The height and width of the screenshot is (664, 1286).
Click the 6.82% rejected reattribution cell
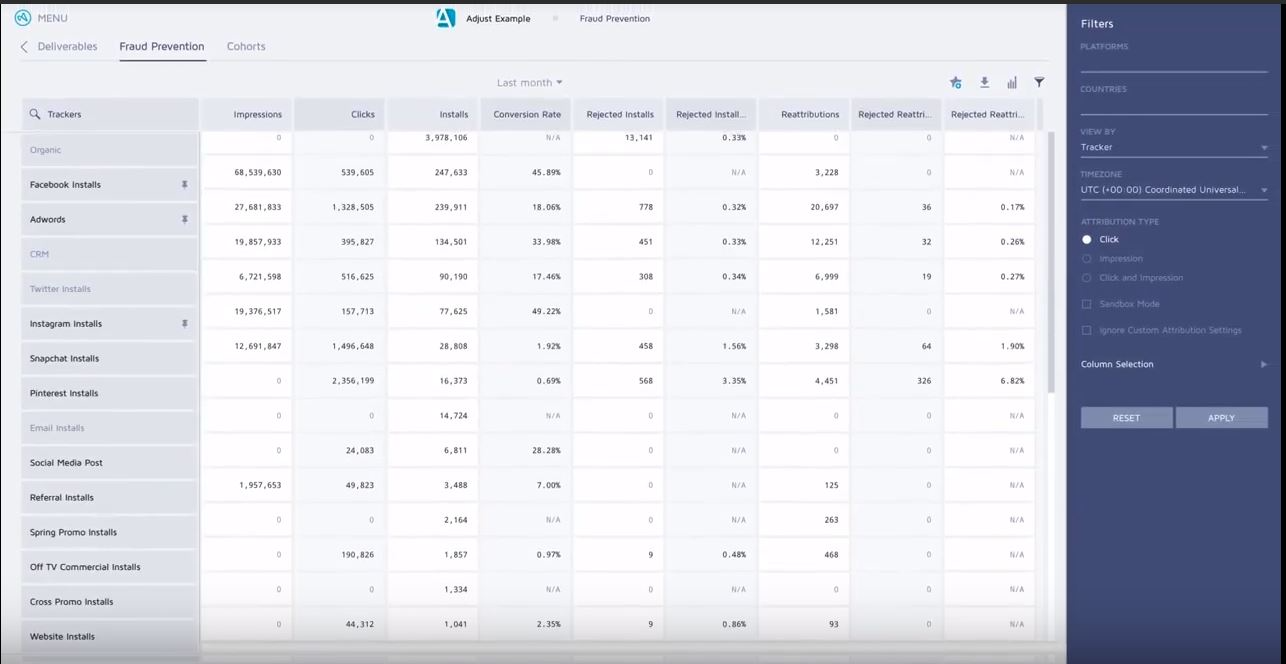click(x=990, y=381)
